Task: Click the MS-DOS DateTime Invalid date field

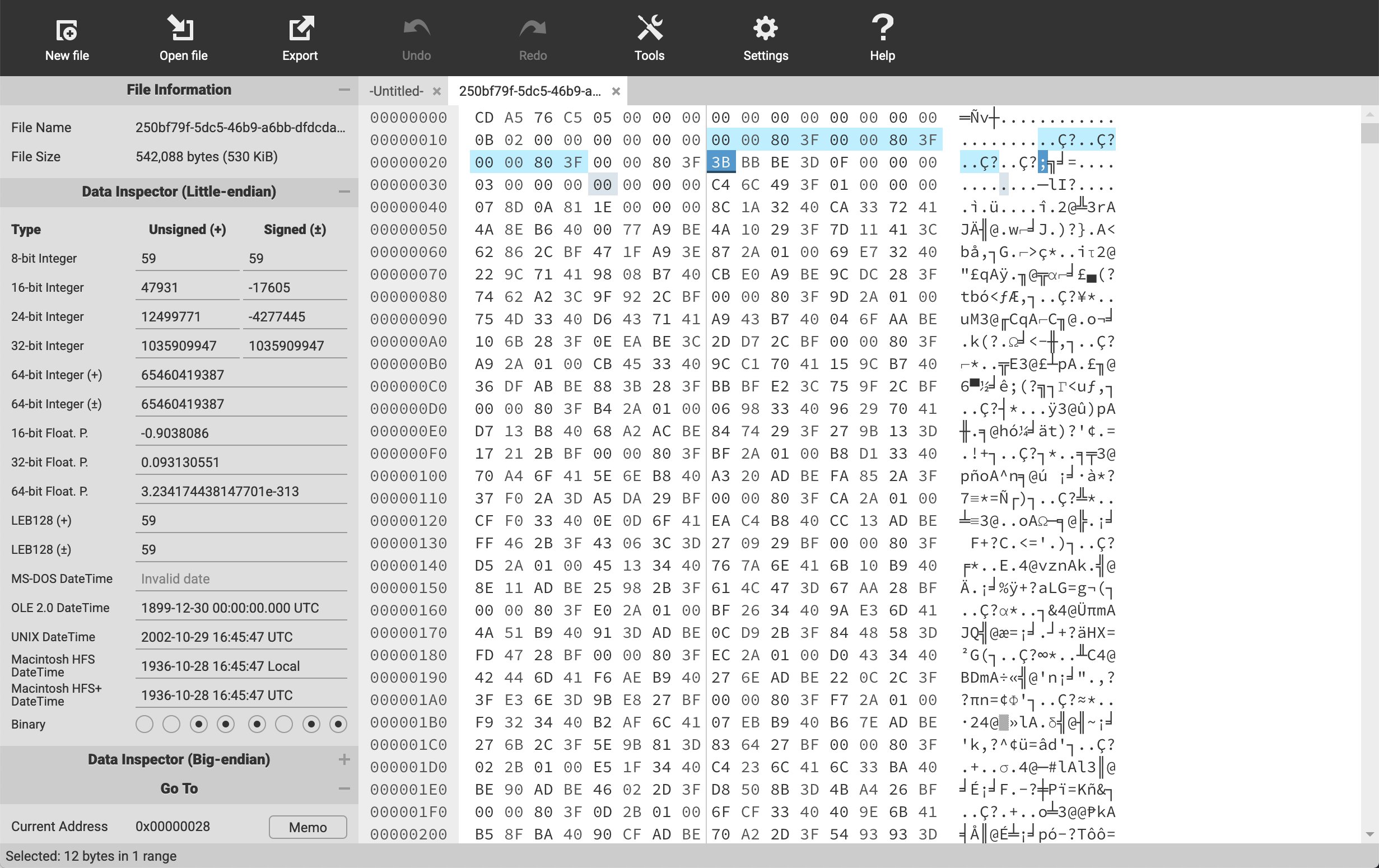Action: [241, 579]
